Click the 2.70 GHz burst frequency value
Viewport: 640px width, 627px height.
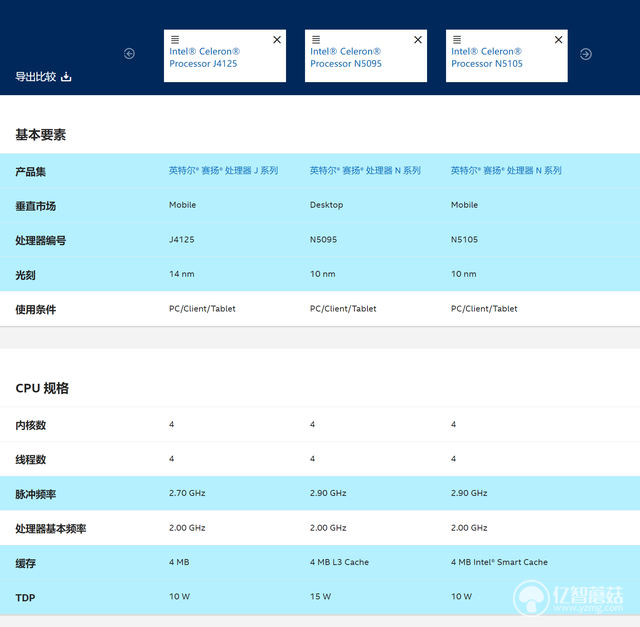(187, 493)
